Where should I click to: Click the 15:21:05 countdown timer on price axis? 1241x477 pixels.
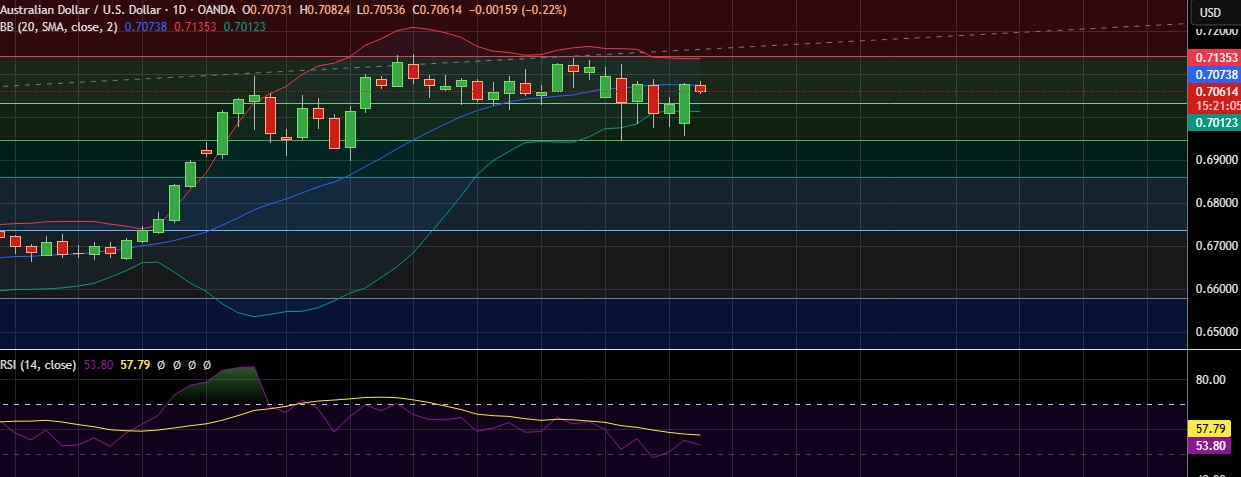tap(1218, 105)
